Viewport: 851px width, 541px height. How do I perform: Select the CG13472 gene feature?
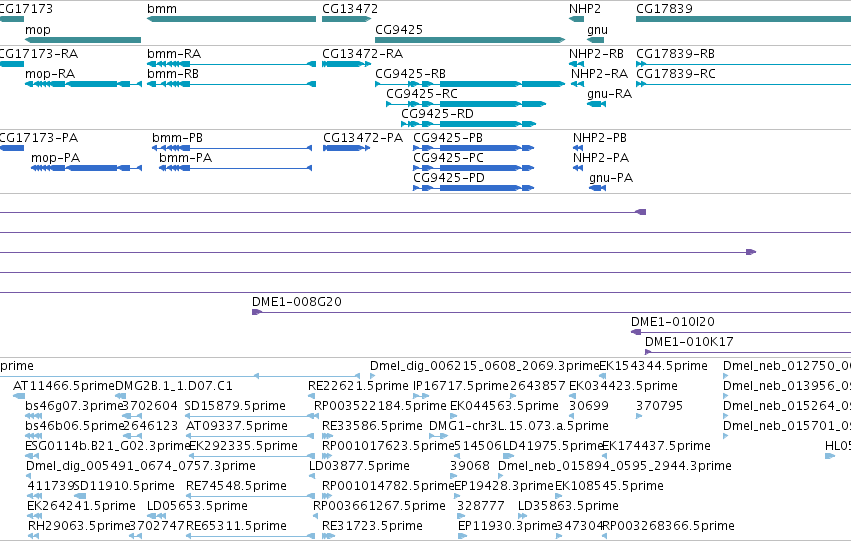click(346, 19)
